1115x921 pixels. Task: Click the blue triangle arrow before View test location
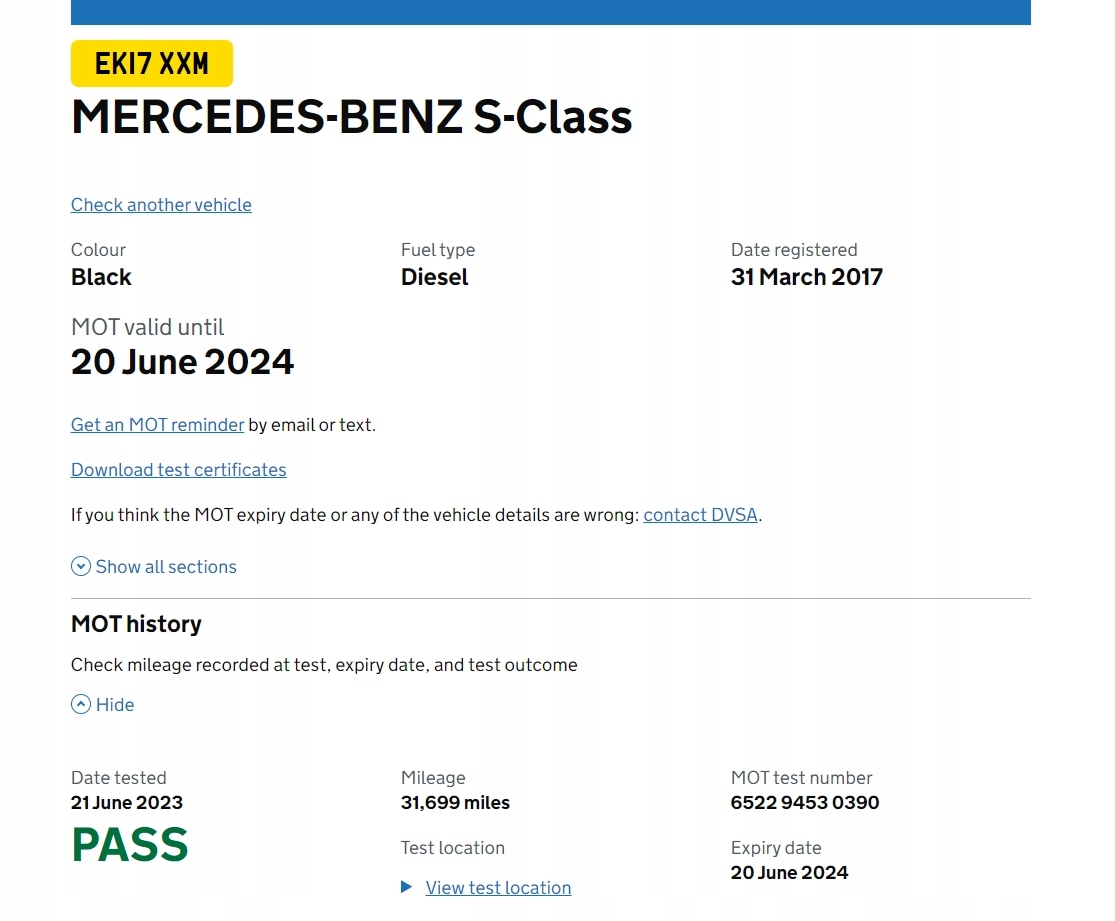click(x=407, y=887)
